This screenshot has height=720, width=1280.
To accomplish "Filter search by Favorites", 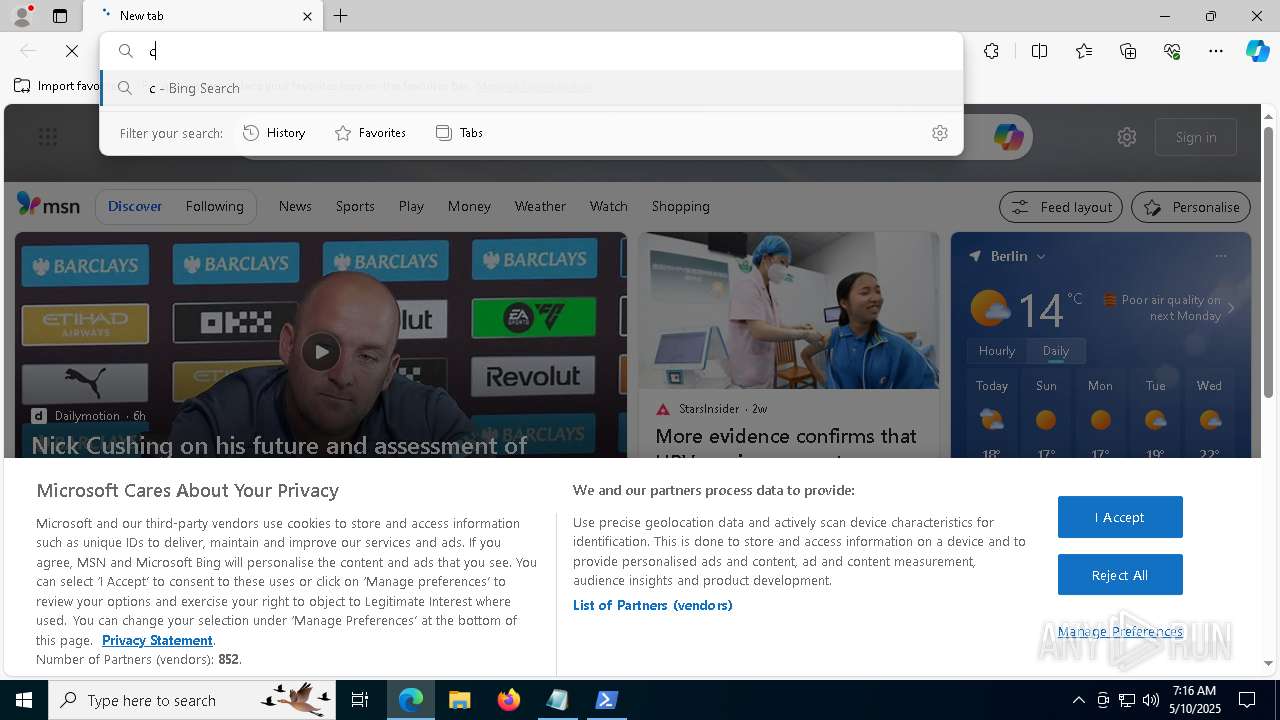I will 370,133.
